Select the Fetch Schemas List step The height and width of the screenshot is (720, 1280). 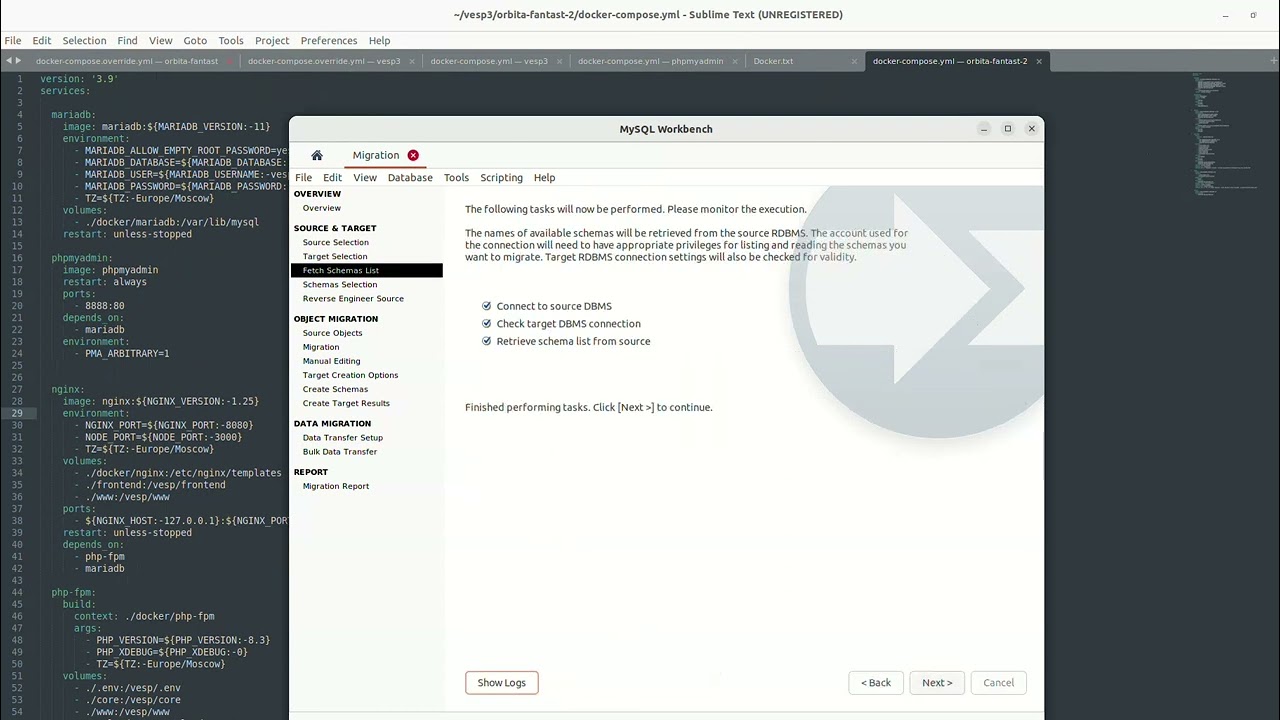click(366, 270)
